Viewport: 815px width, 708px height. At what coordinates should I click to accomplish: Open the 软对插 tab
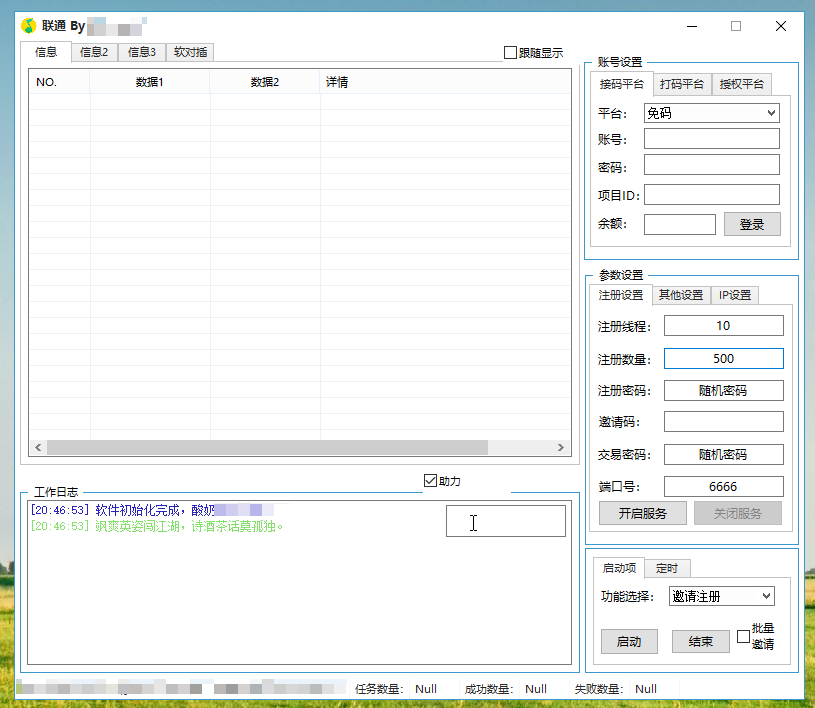(x=190, y=52)
